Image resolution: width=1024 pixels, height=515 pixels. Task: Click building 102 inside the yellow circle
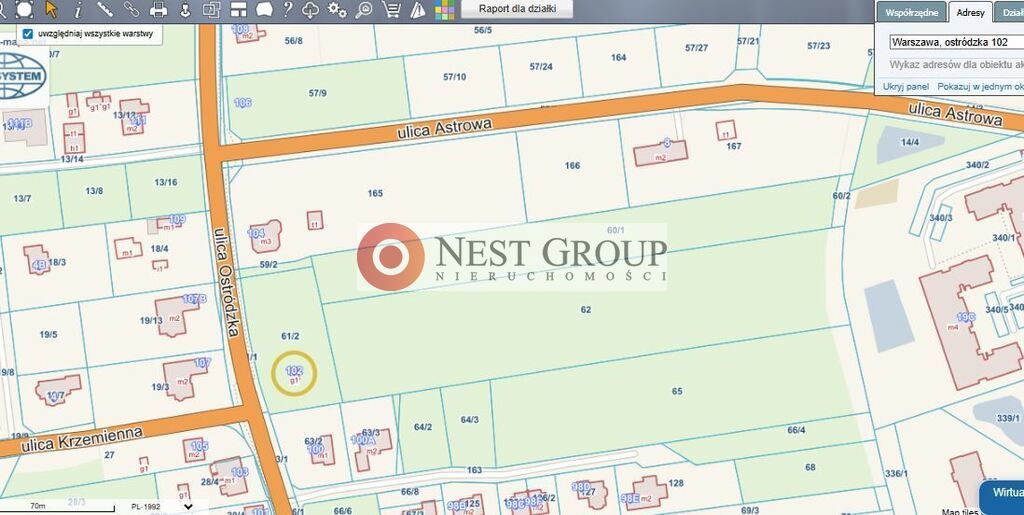point(294,373)
